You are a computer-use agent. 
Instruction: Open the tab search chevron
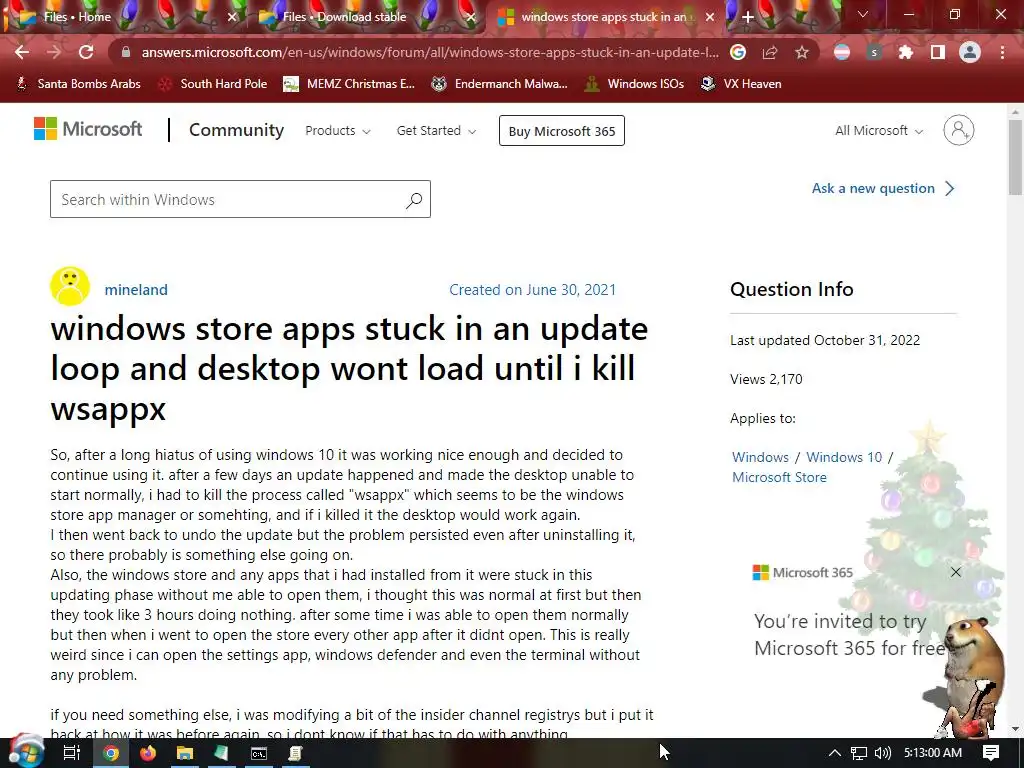point(863,14)
